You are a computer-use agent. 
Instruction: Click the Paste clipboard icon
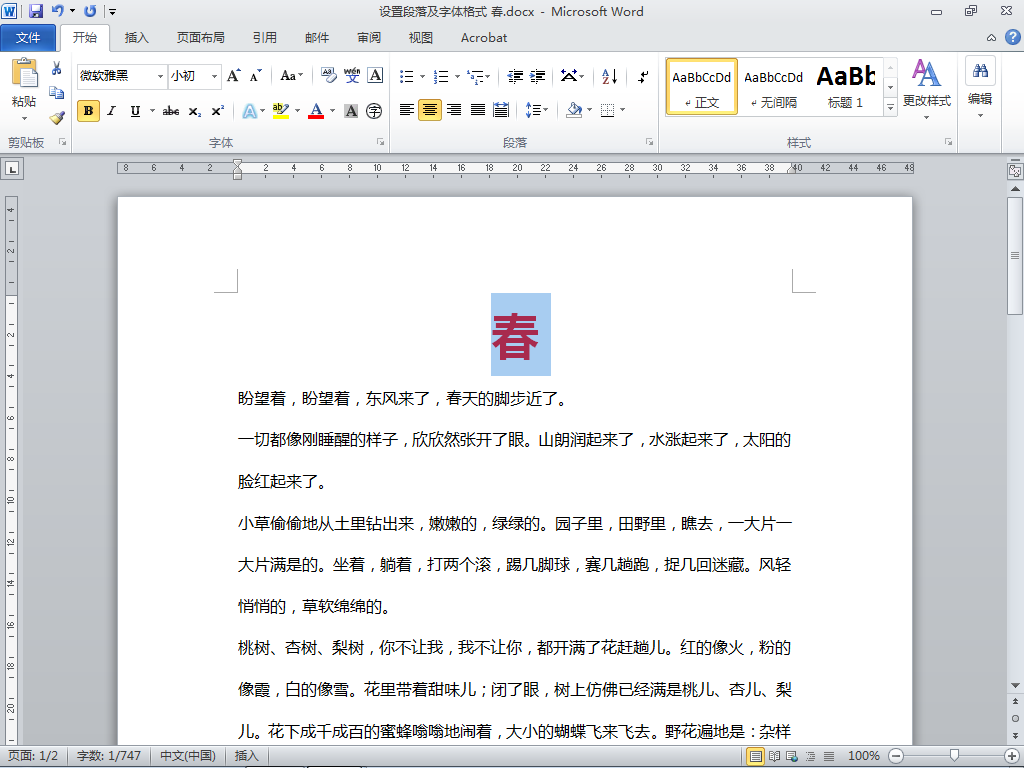(25, 73)
